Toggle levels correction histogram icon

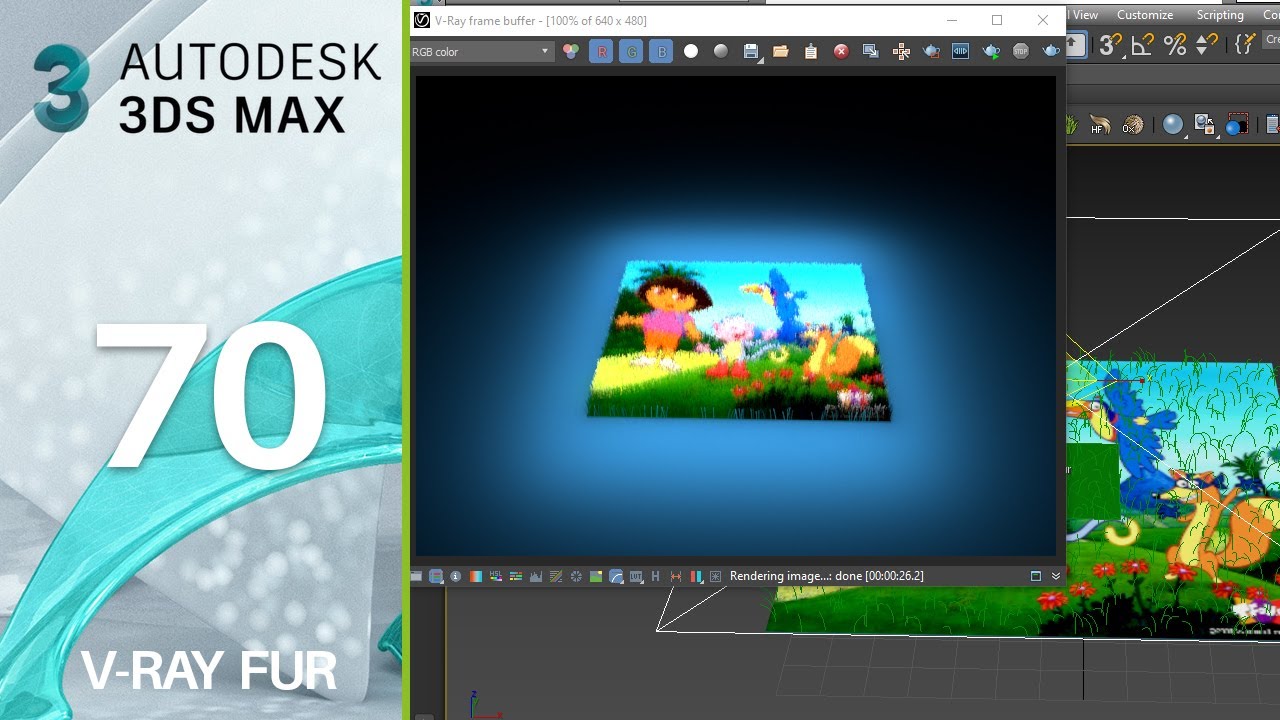[536, 576]
